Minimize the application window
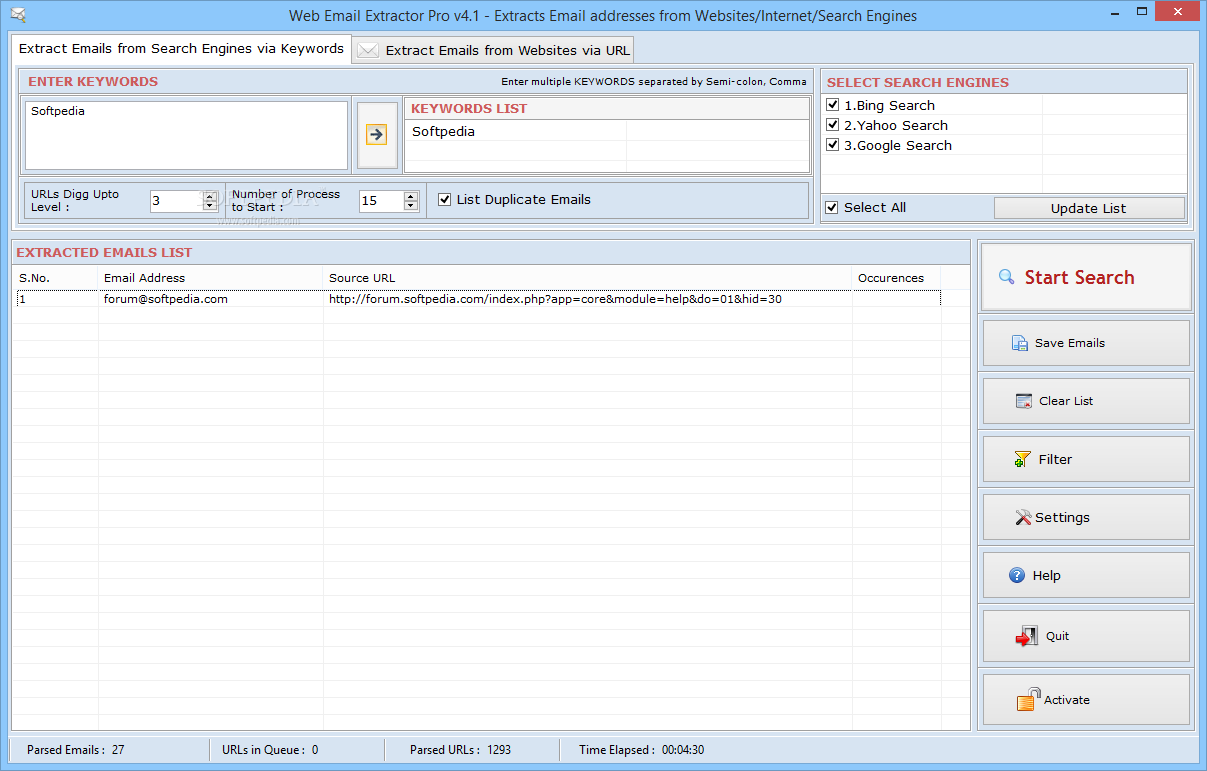The width and height of the screenshot is (1207, 771). pos(1115,13)
